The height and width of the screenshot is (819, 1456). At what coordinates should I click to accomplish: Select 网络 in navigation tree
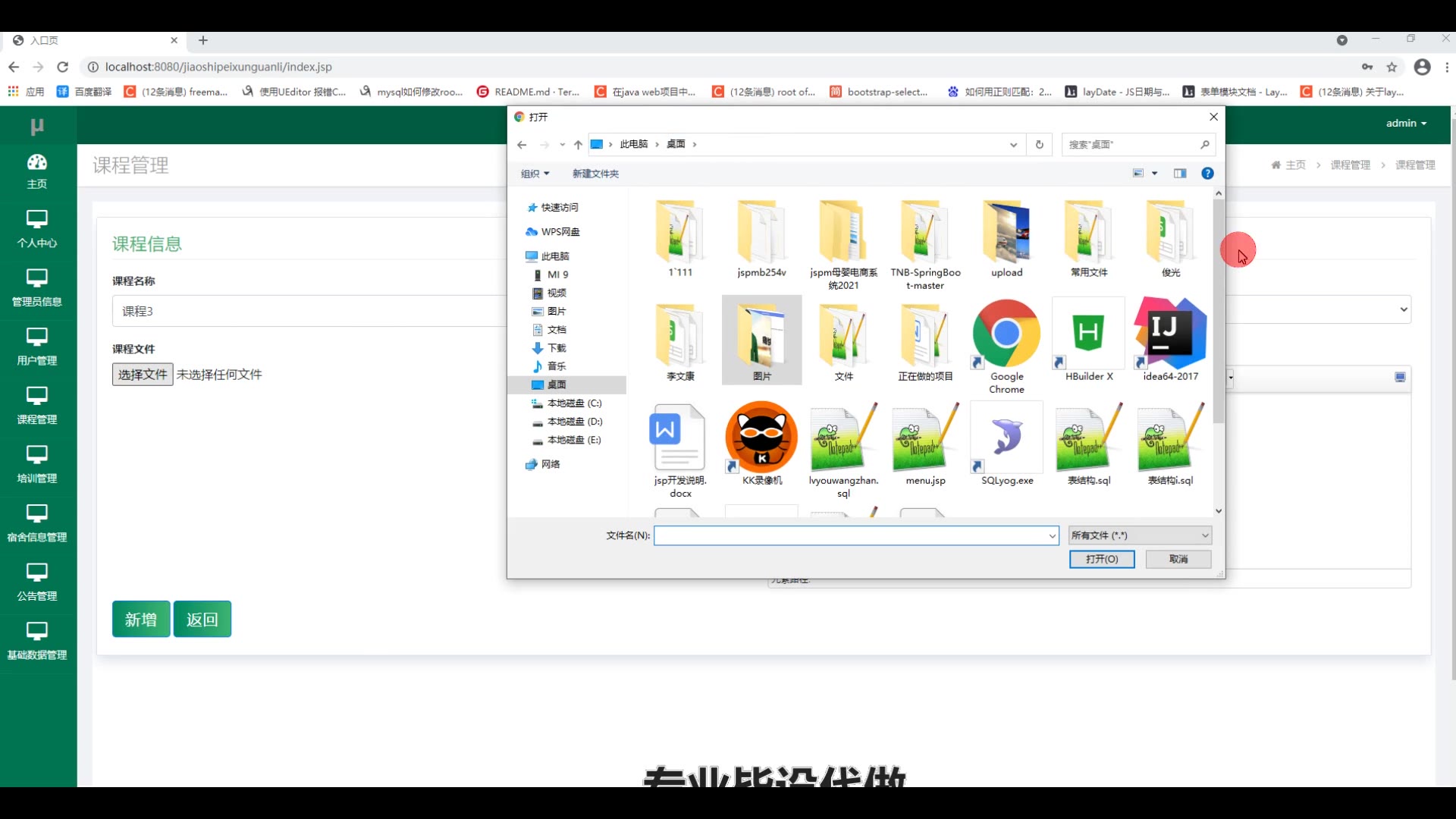coord(543,464)
